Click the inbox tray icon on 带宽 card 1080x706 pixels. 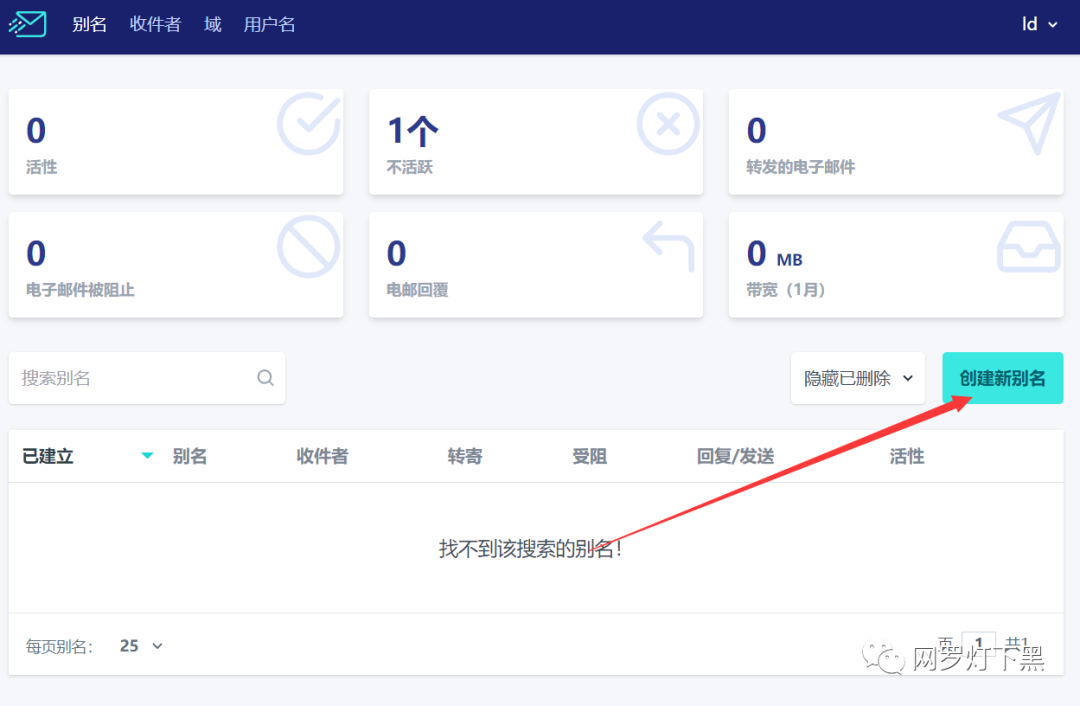1028,247
